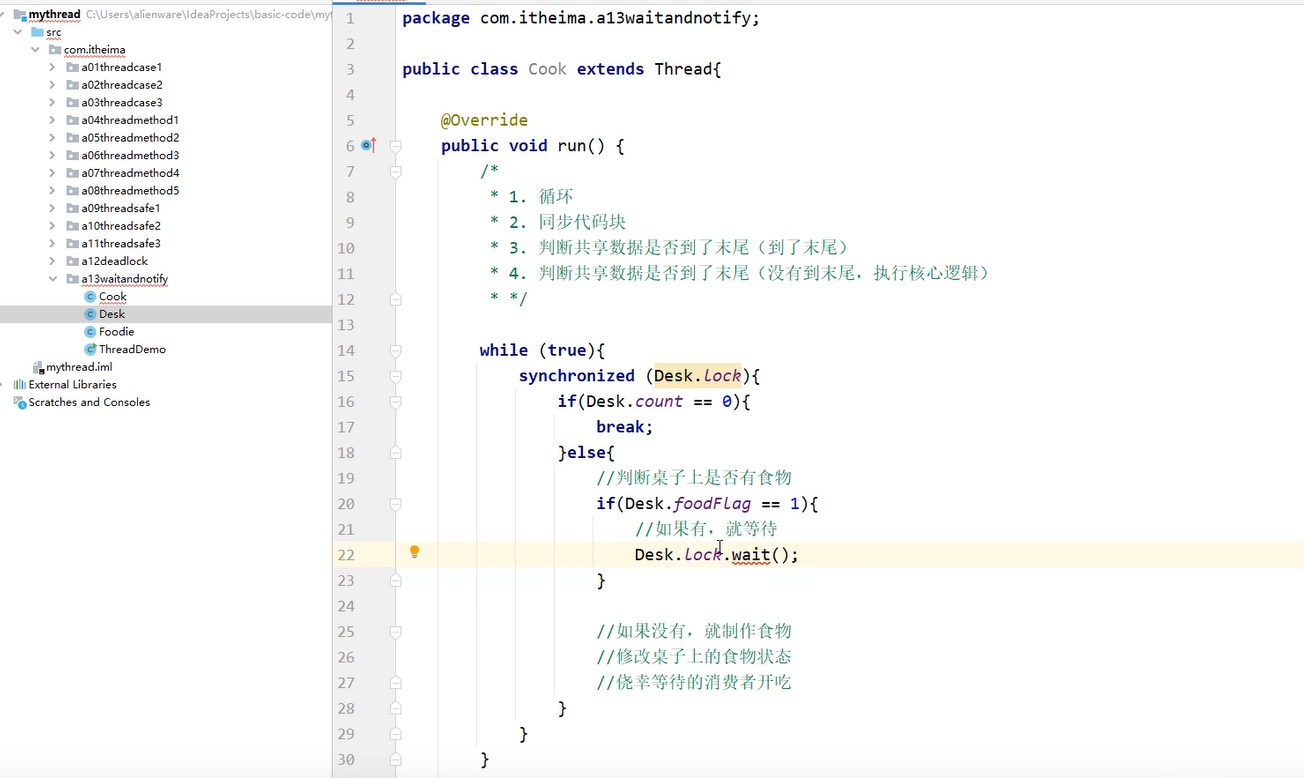The height and width of the screenshot is (778, 1304).
Task: Collapse the com.itheima package node
Action: (36, 49)
